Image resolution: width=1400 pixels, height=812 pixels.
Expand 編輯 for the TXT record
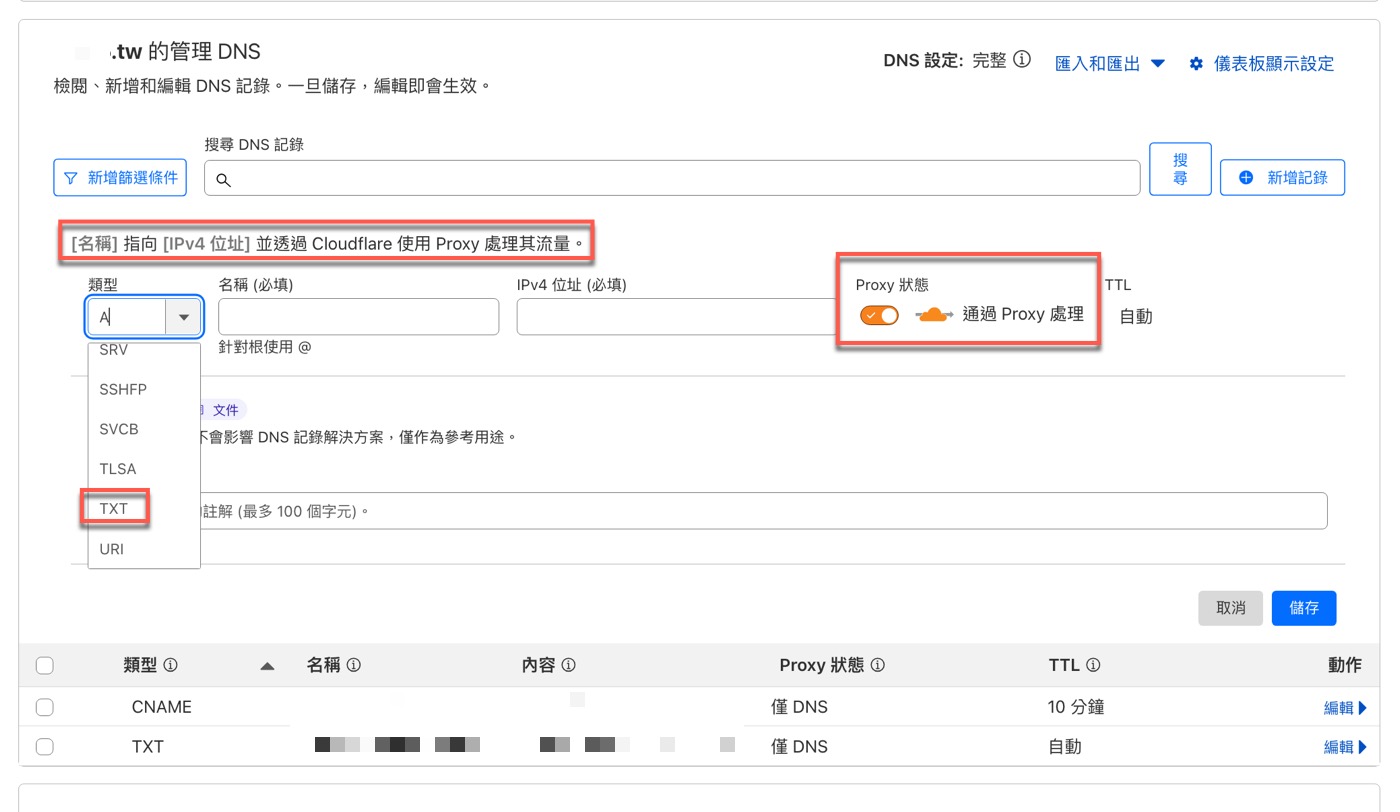coord(1345,747)
